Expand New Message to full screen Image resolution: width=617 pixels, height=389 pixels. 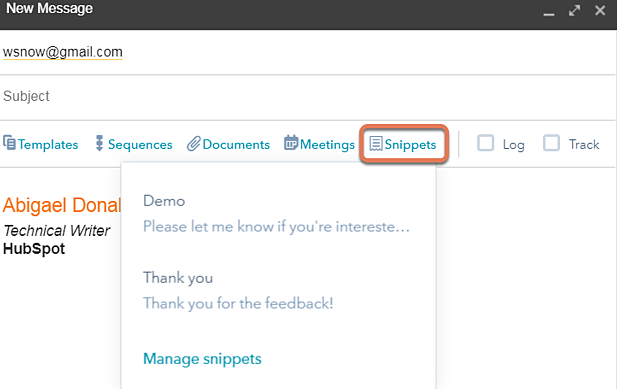(575, 11)
